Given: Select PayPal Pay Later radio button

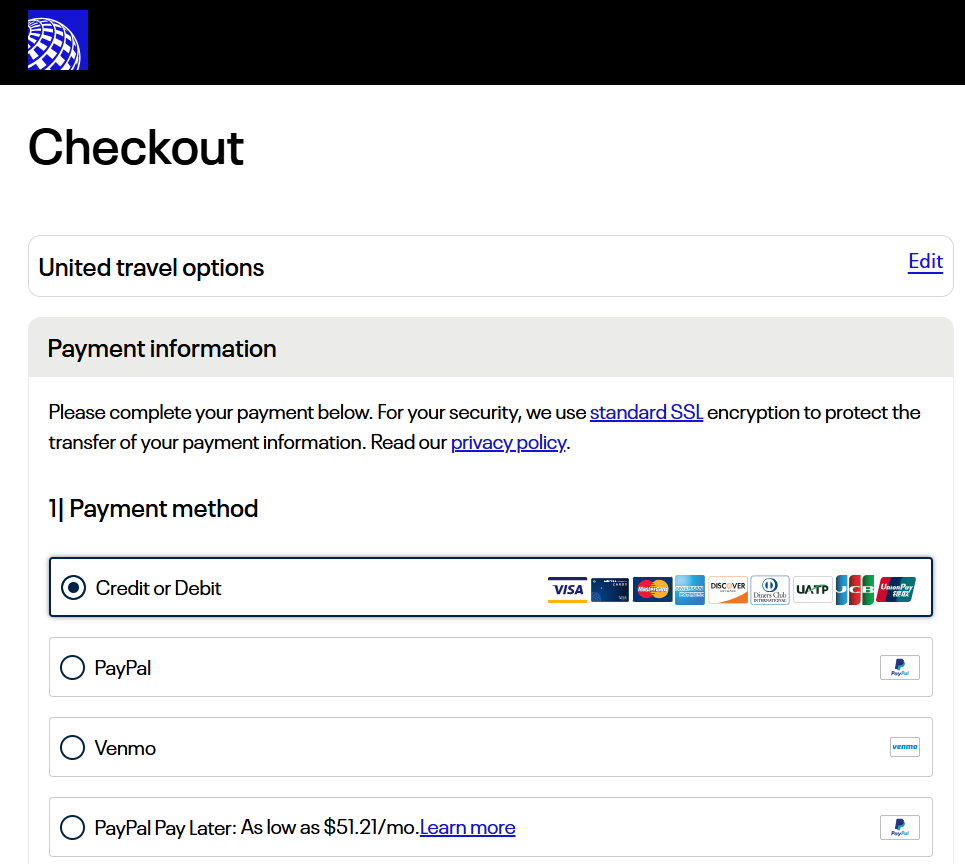Looking at the screenshot, I should (x=73, y=828).
